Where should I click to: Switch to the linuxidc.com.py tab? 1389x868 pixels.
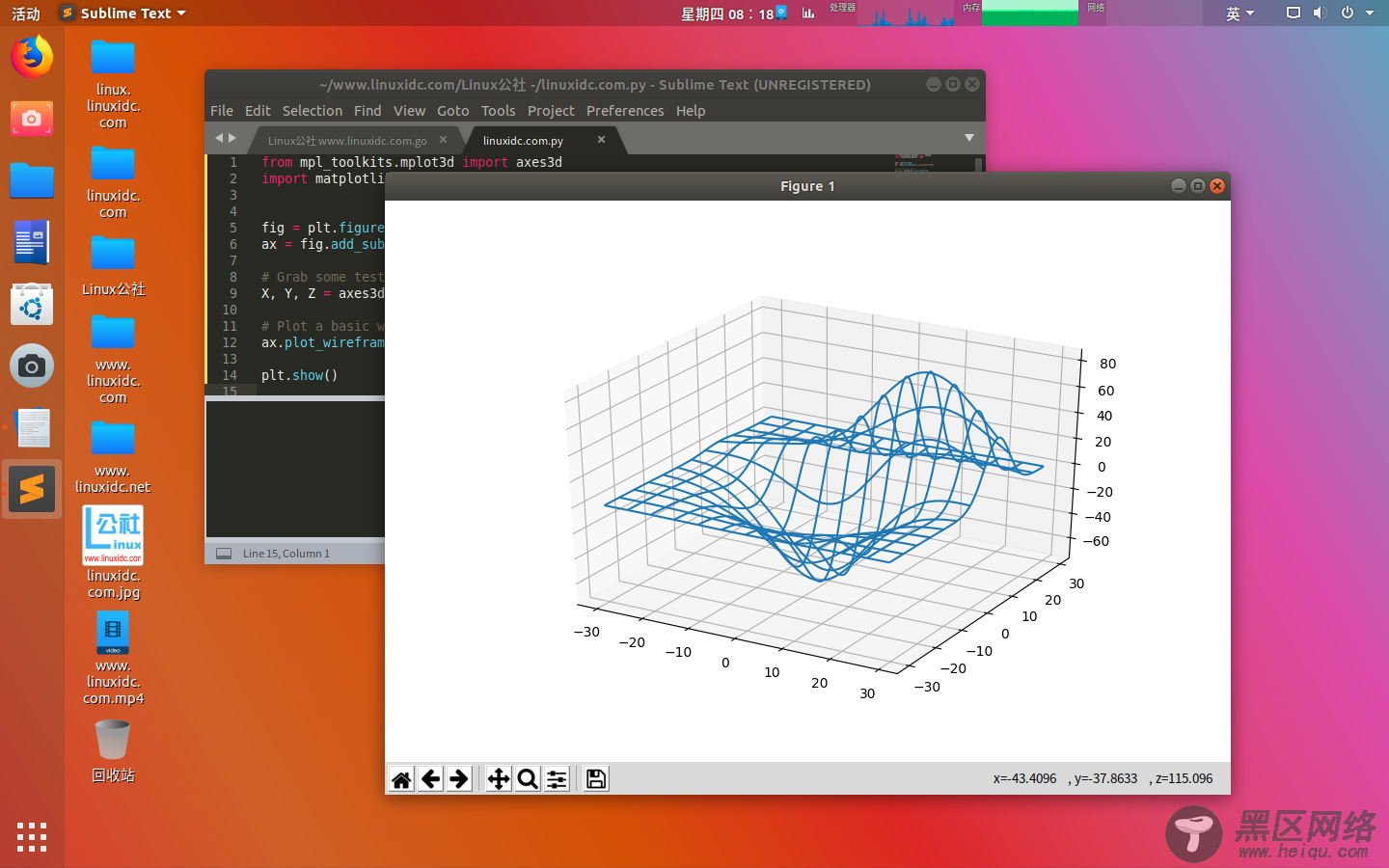click(523, 141)
